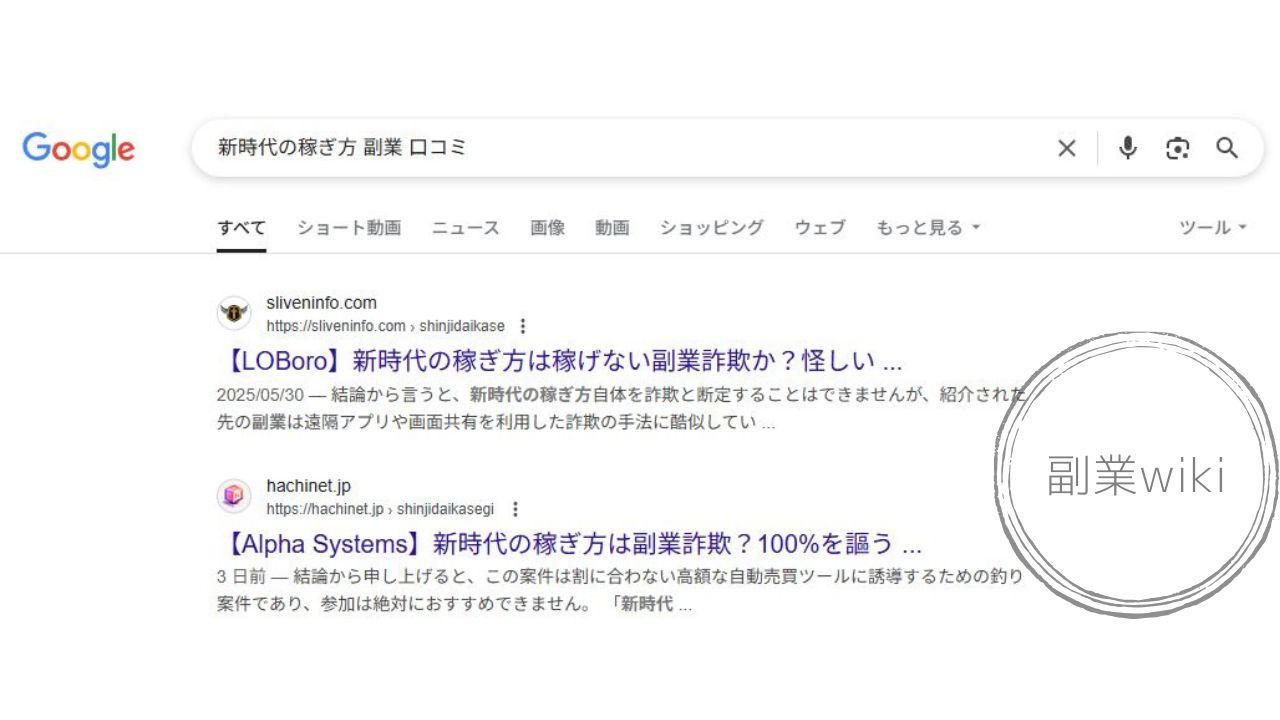The width and height of the screenshot is (1280, 720).
Task: Go to the 画像 tab
Action: point(547,228)
